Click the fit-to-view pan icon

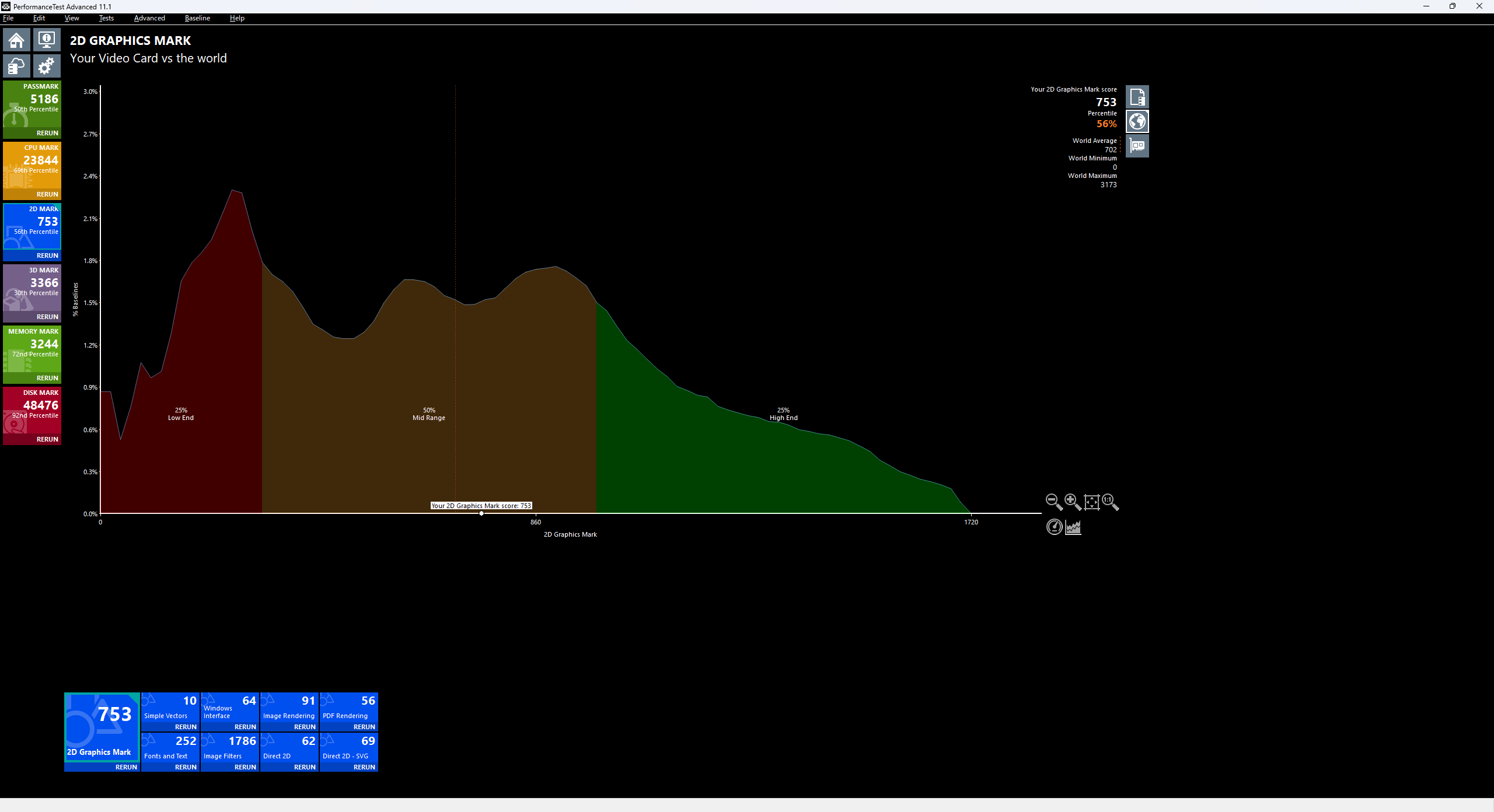pos(1091,502)
